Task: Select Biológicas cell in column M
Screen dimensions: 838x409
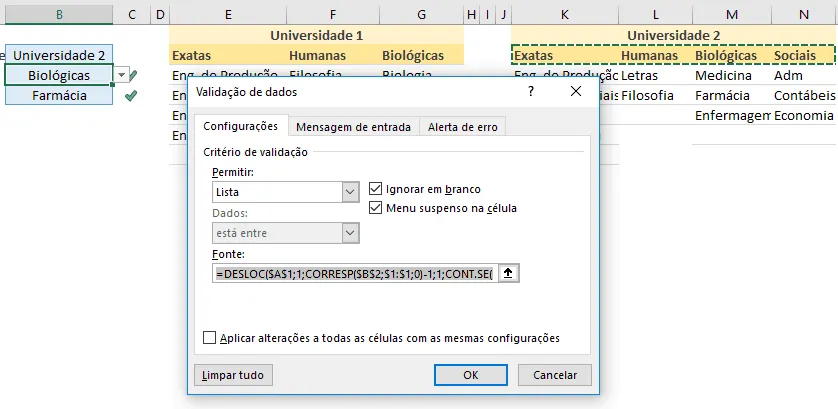Action: pyautogui.click(x=732, y=55)
